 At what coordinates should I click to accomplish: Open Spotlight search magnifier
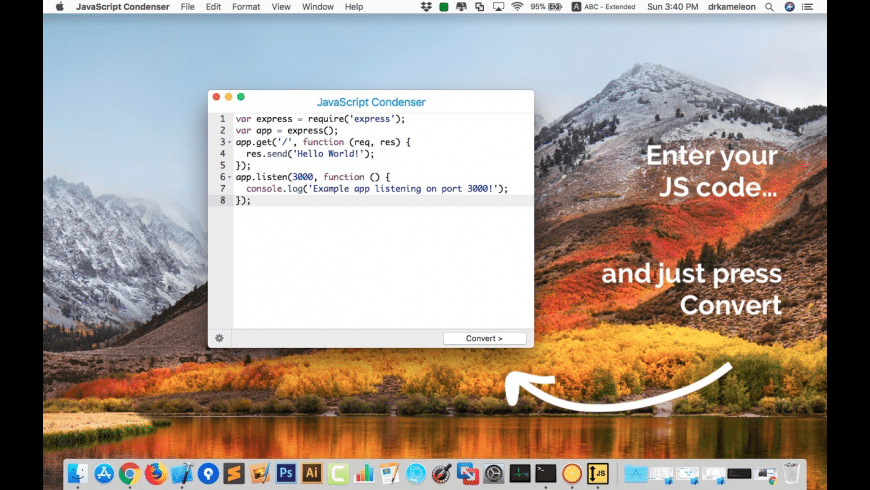[x=769, y=7]
